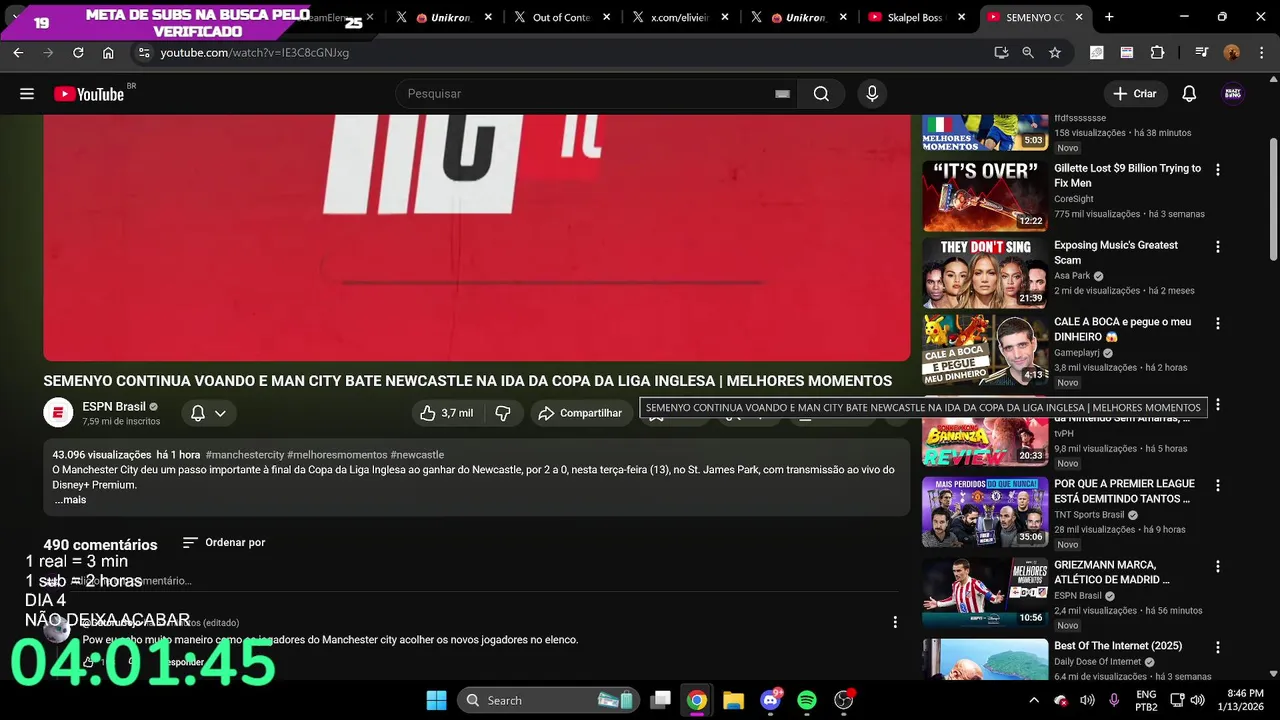Expand the subscription notification bell dropdown
This screenshot has height=720, width=1280.
(x=209, y=413)
